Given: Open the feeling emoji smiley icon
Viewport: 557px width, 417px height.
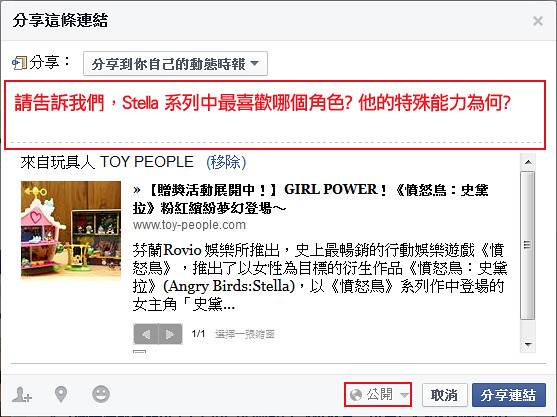Looking at the screenshot, I should 101,394.
